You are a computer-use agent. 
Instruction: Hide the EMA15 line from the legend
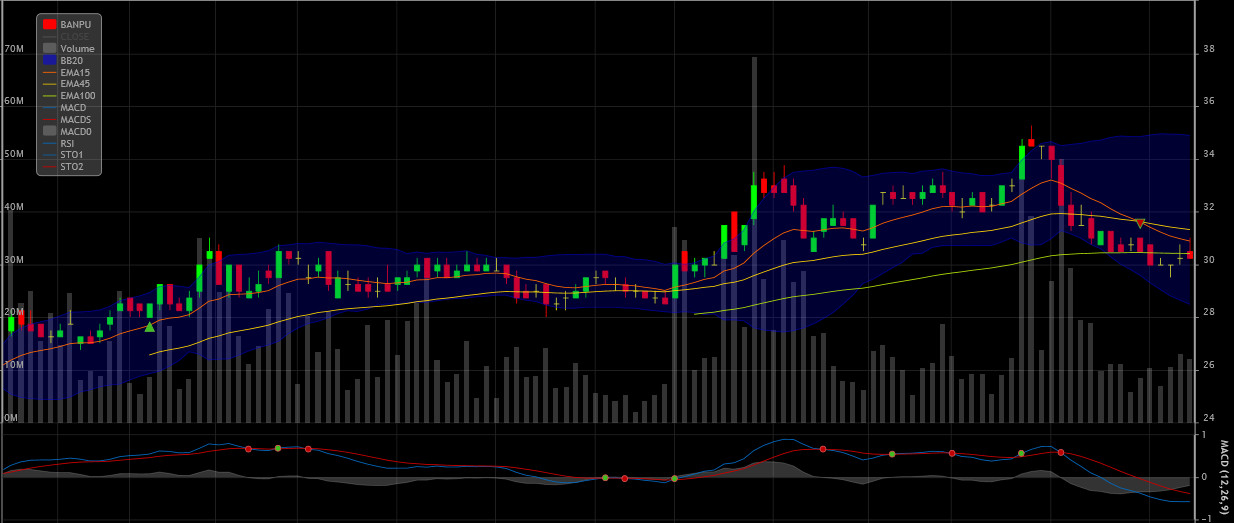tap(66, 72)
